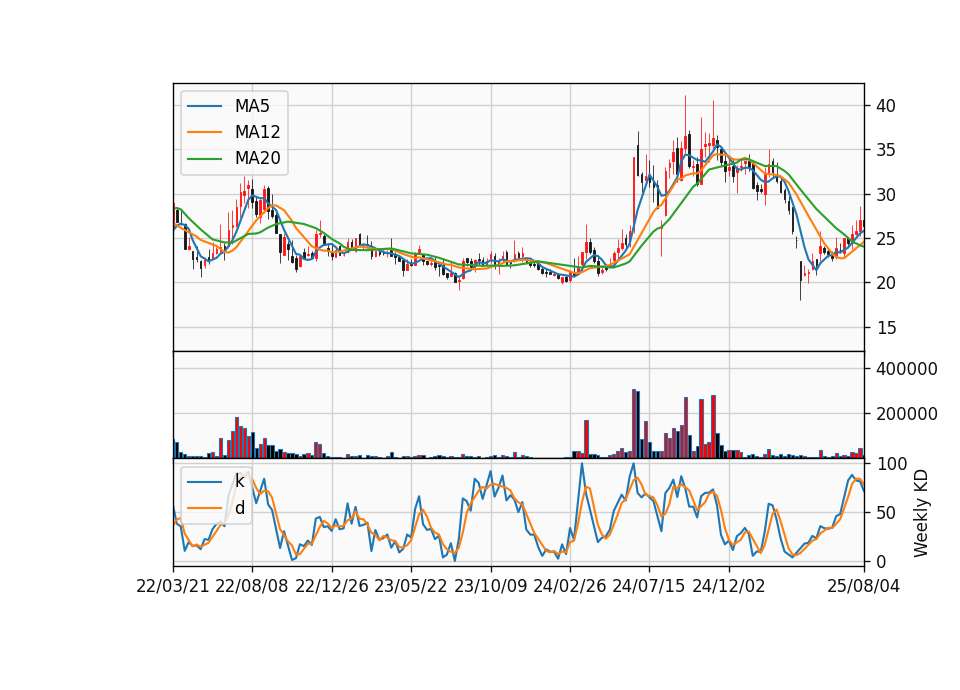Viewport: 960px width, 690px height.
Task: Click the KD axis value 100
Action: click(x=891, y=464)
